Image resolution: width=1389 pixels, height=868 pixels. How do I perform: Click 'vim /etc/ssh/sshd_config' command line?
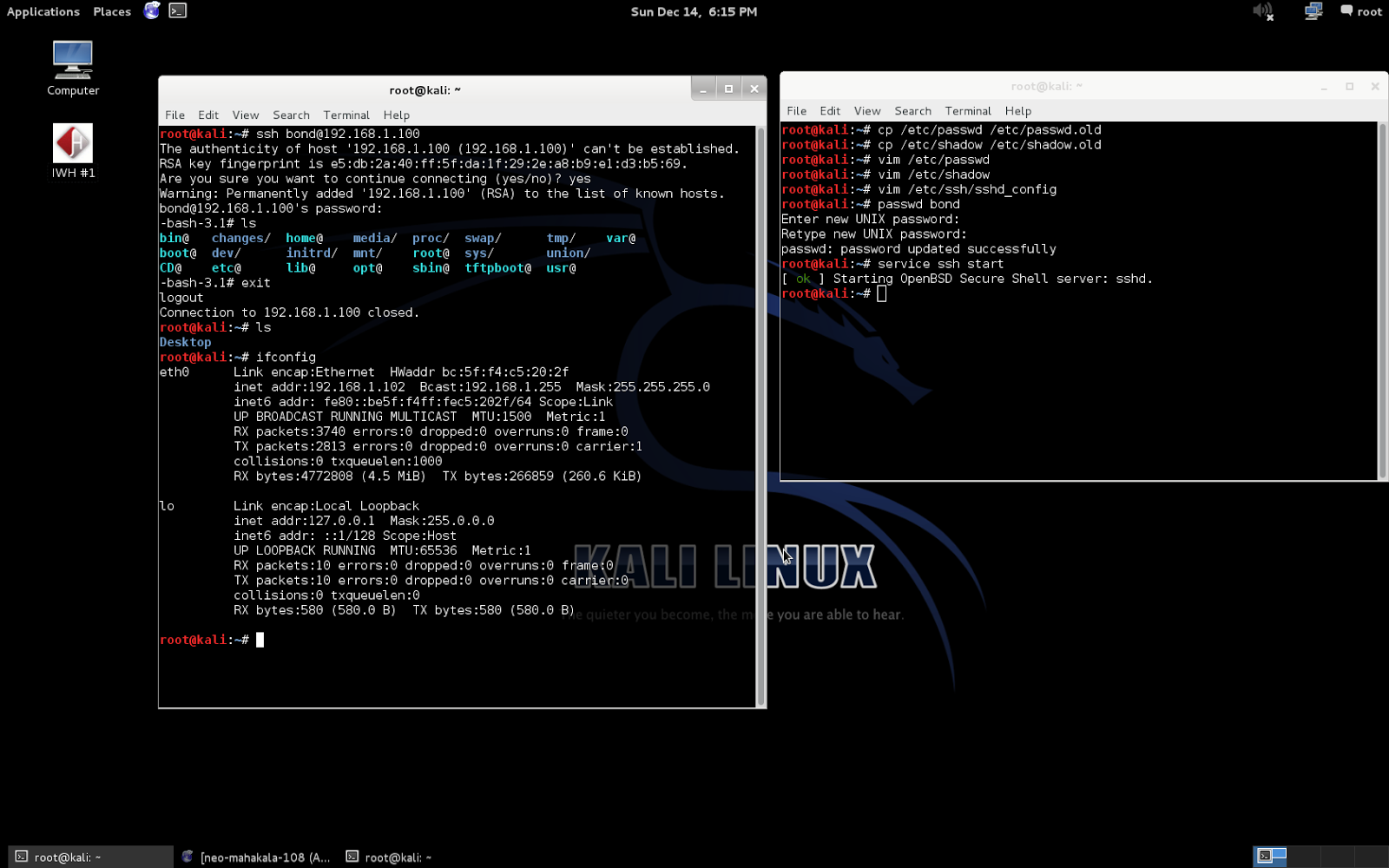point(967,189)
